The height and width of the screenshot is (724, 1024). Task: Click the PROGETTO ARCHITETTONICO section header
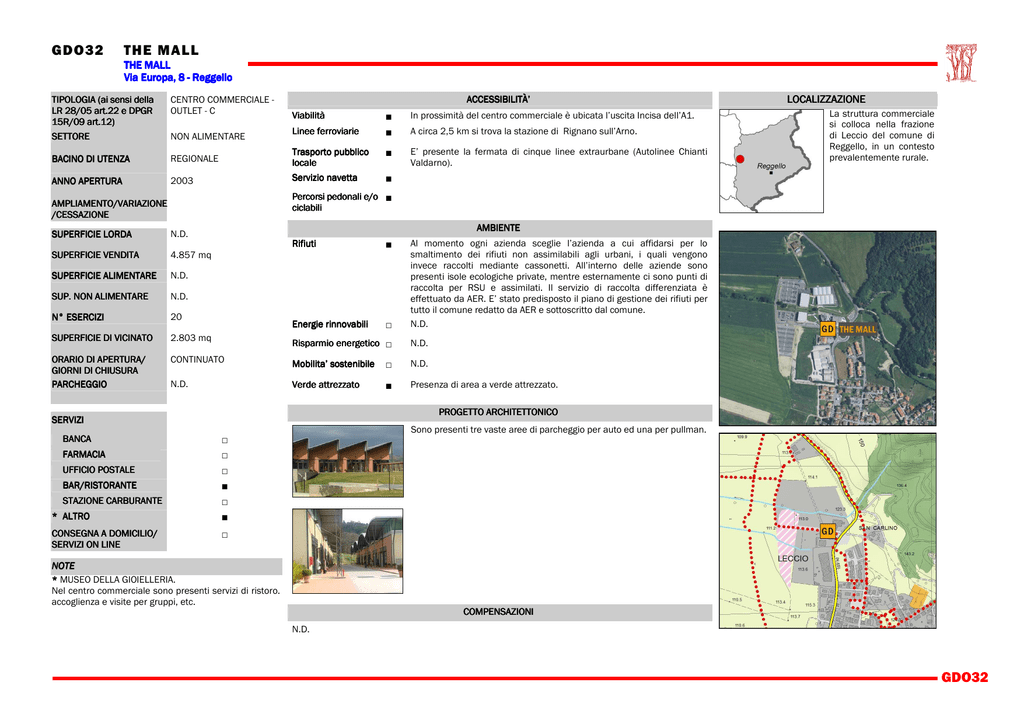coord(498,412)
